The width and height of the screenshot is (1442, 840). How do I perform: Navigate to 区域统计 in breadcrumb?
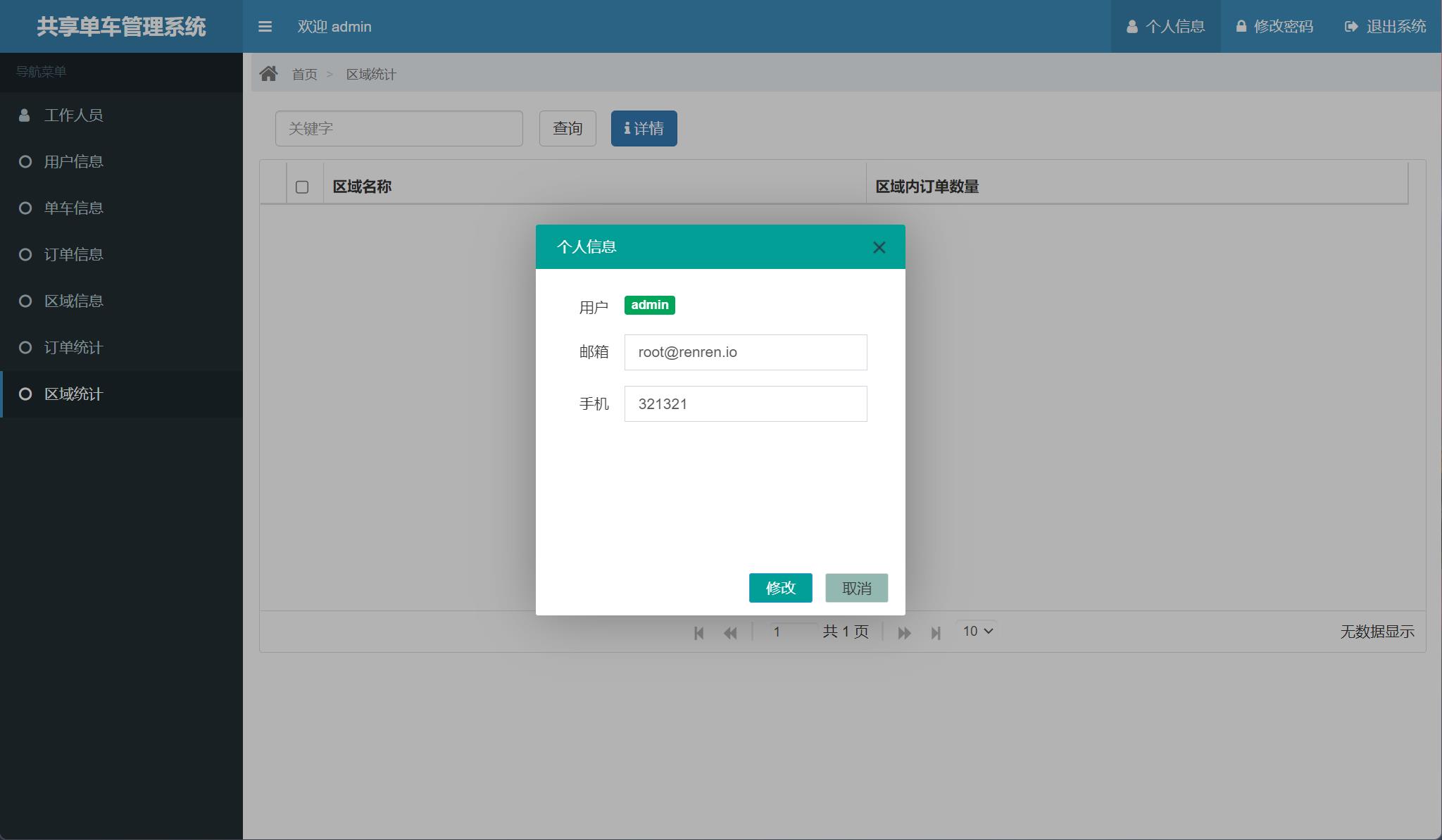(x=371, y=73)
